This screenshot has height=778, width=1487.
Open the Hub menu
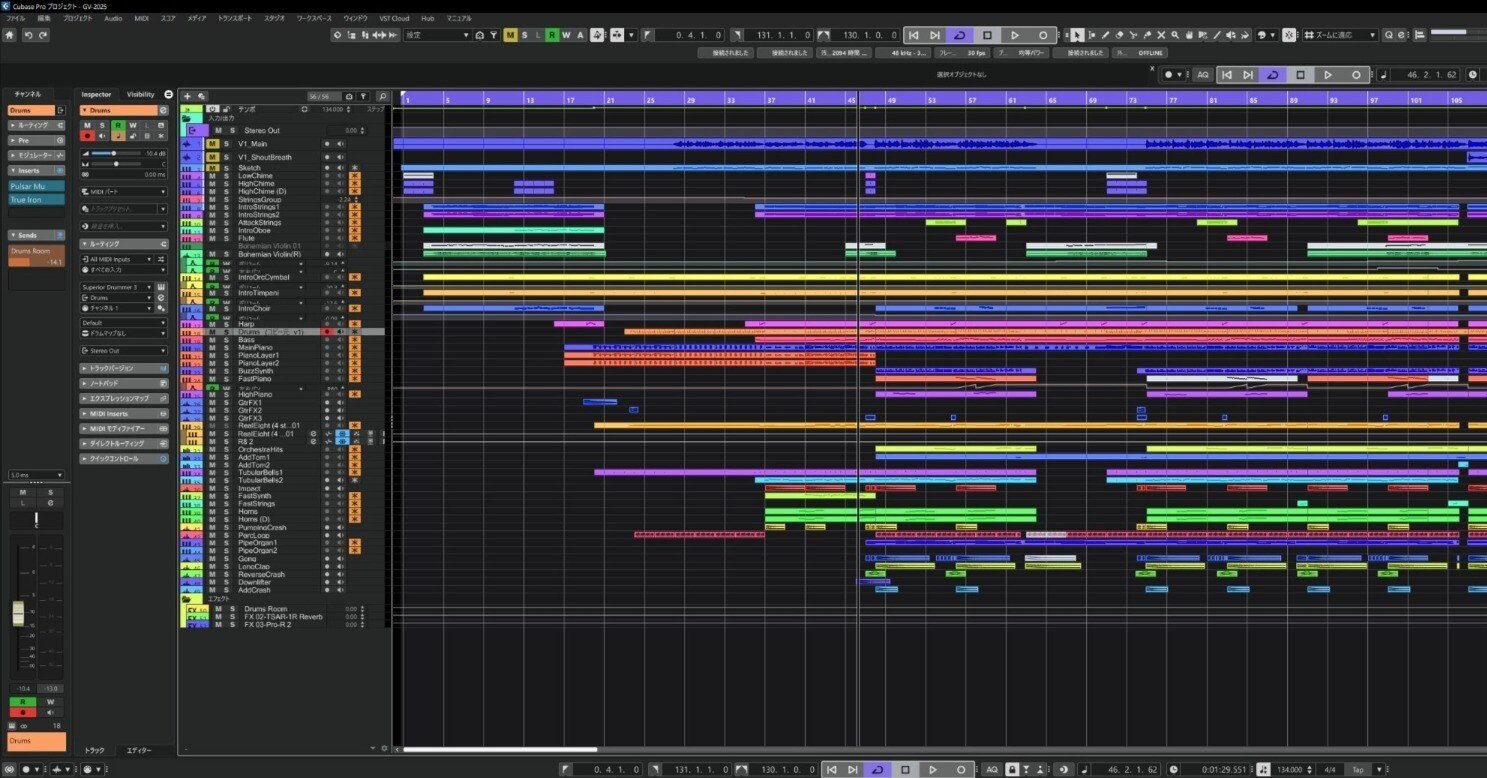point(428,18)
